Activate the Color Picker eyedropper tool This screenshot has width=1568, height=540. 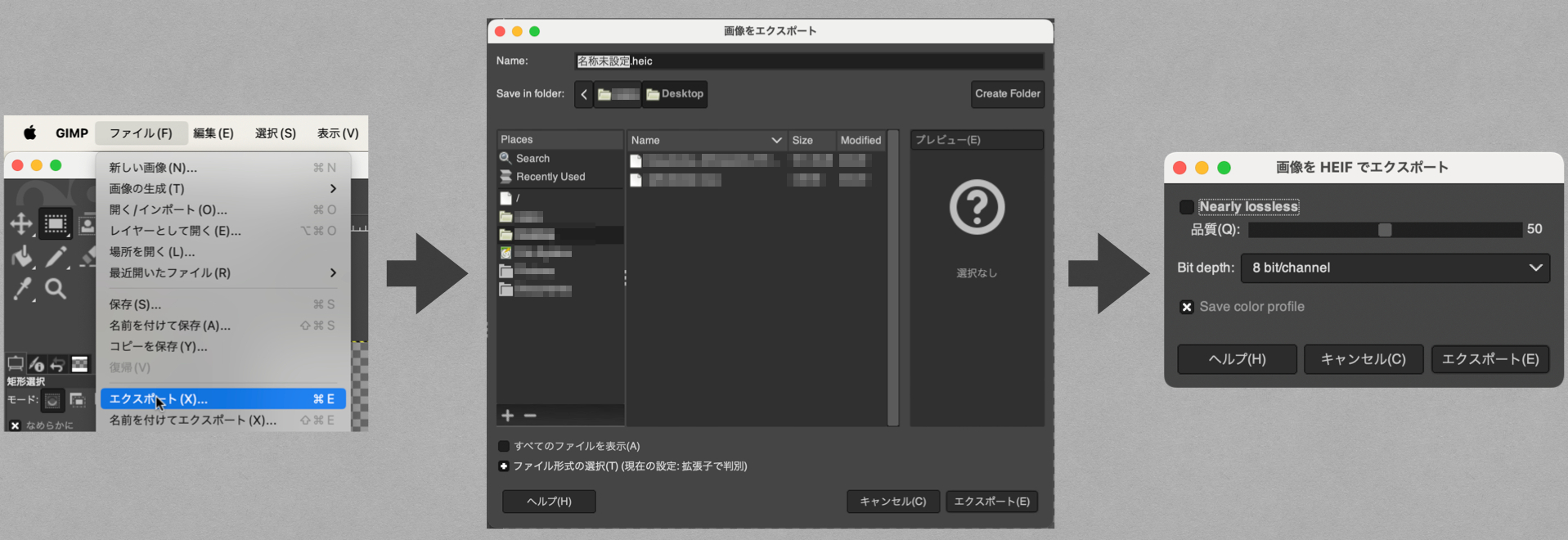point(22,289)
